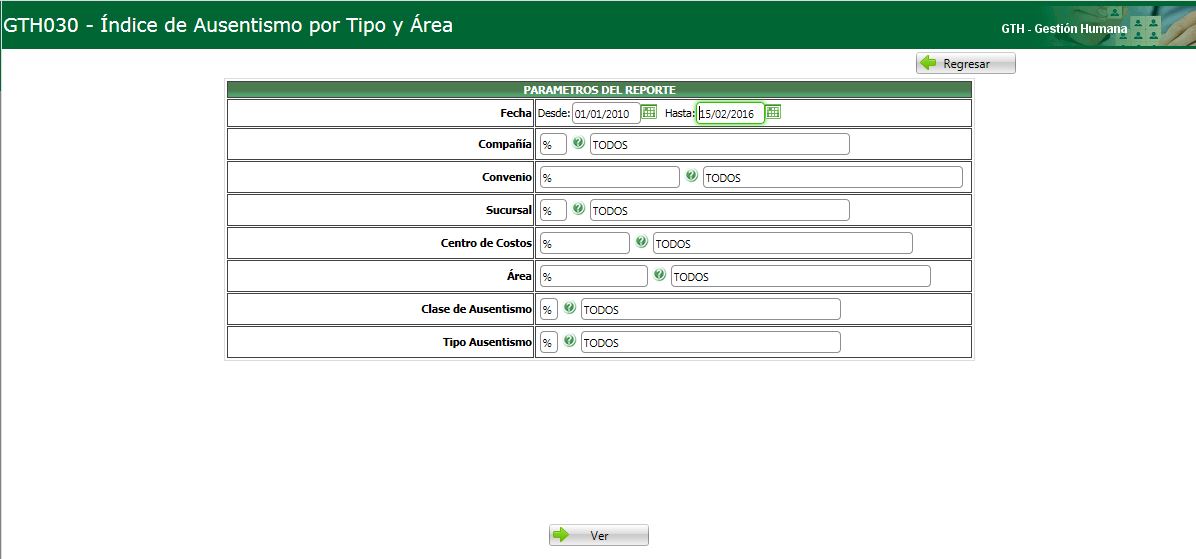Click the Compañía code field
1196x559 pixels.
553,144
